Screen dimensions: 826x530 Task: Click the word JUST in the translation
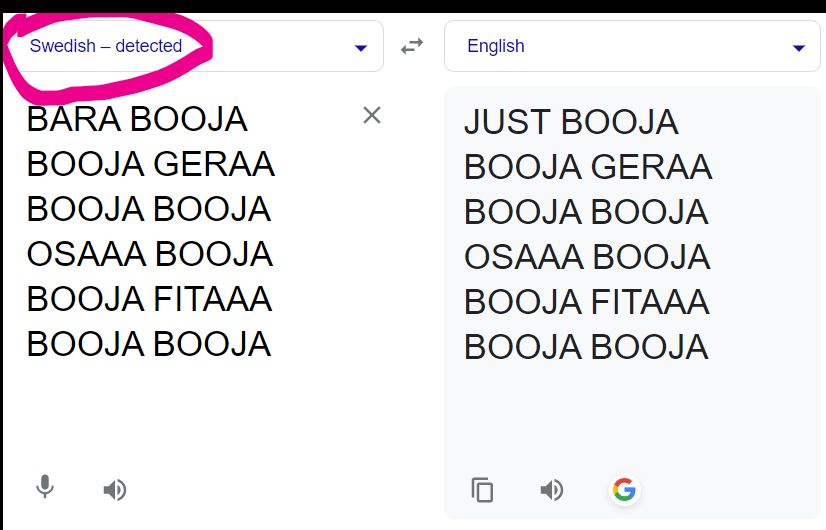[506, 122]
